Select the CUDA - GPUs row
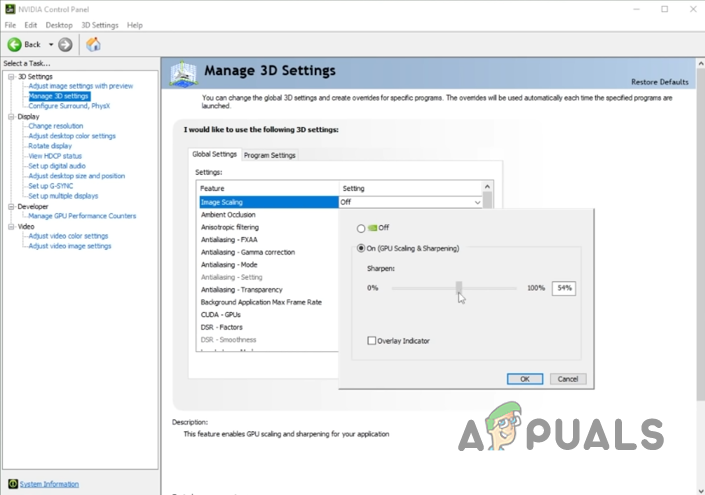705x495 pixels. (x=268, y=315)
